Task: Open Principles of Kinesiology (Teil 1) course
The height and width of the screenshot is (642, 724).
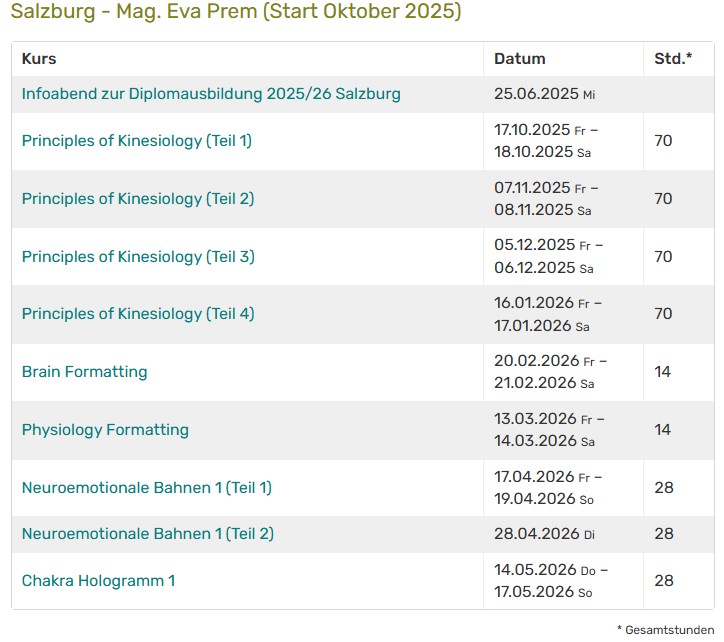Action: [x=137, y=141]
